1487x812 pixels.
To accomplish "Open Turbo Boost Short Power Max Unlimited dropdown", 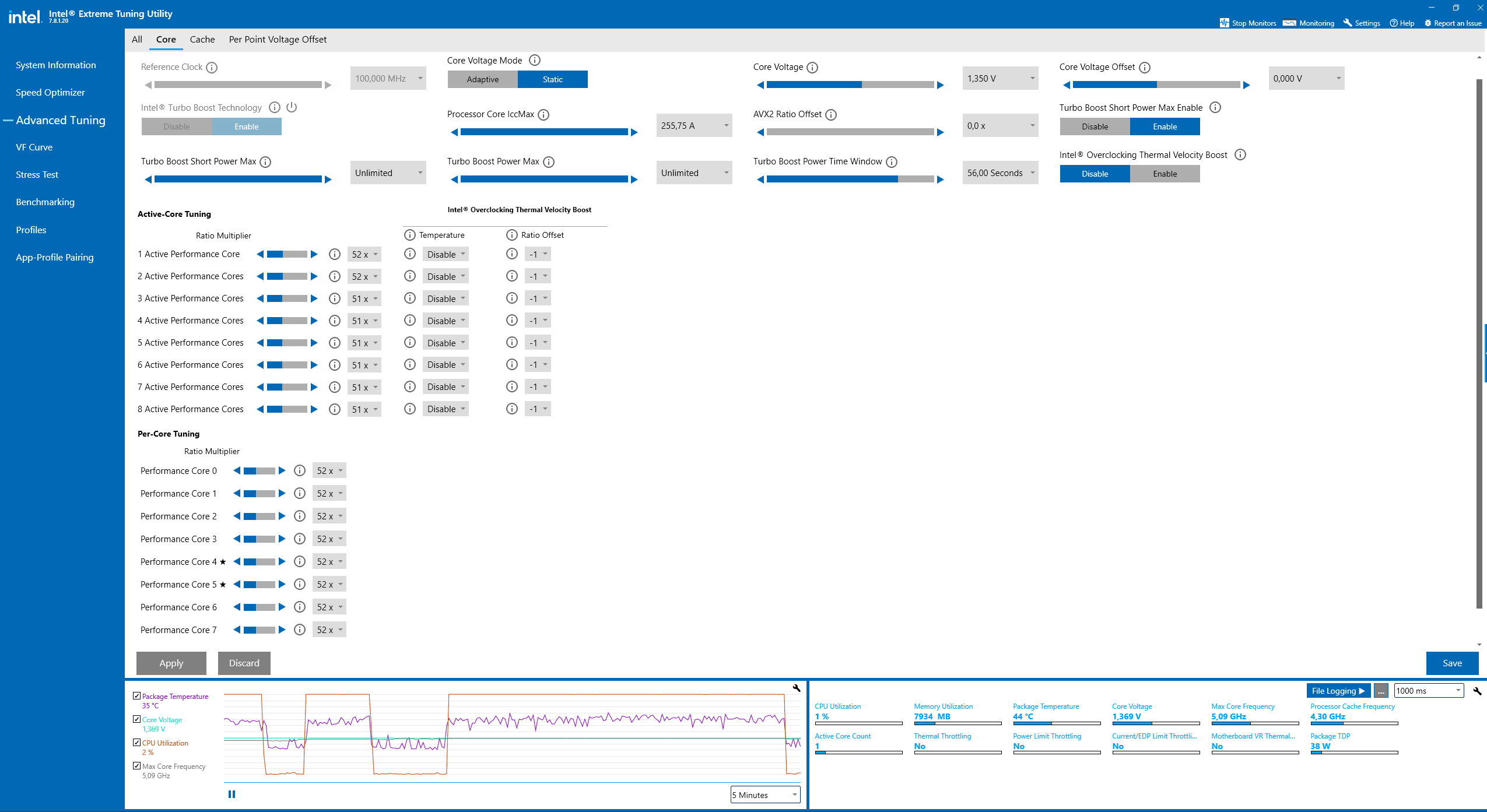I will [x=388, y=173].
